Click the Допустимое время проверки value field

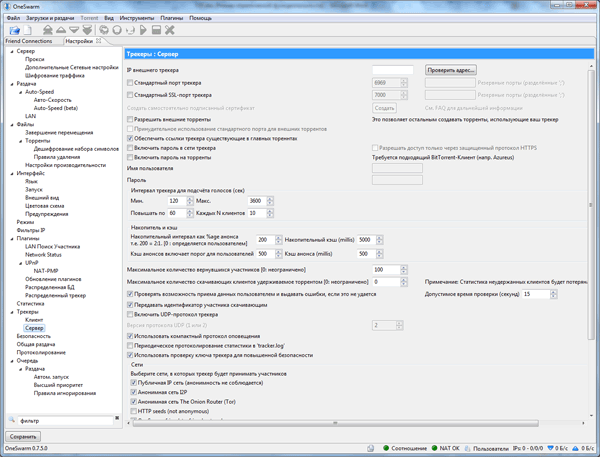tap(536, 294)
